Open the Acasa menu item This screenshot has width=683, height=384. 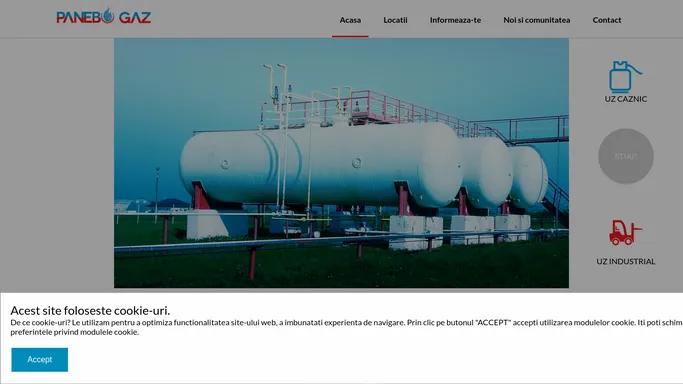[x=350, y=20]
